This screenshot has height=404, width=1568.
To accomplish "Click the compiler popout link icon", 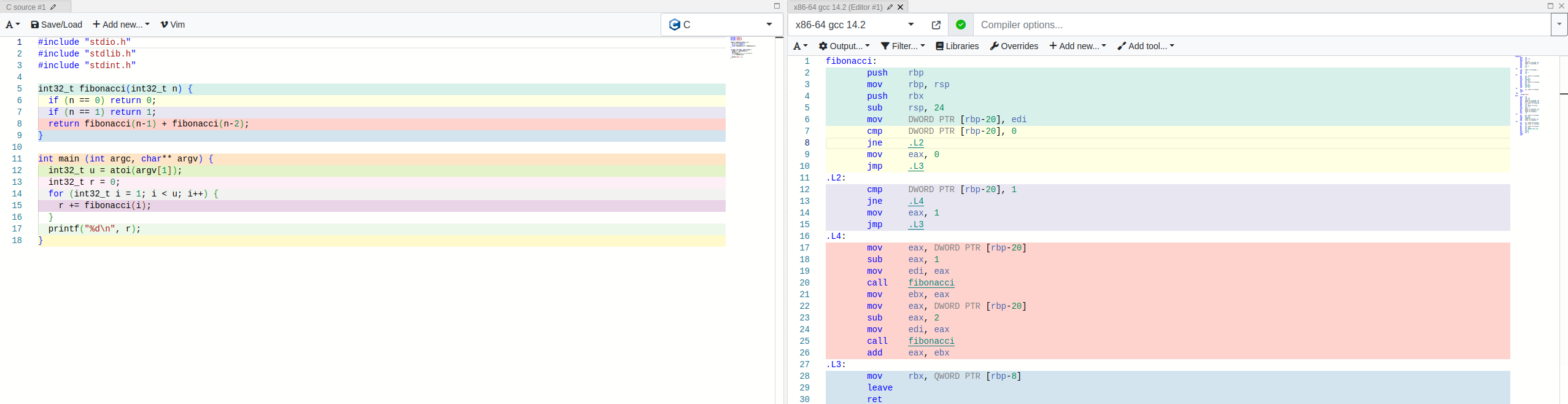I will coord(936,25).
